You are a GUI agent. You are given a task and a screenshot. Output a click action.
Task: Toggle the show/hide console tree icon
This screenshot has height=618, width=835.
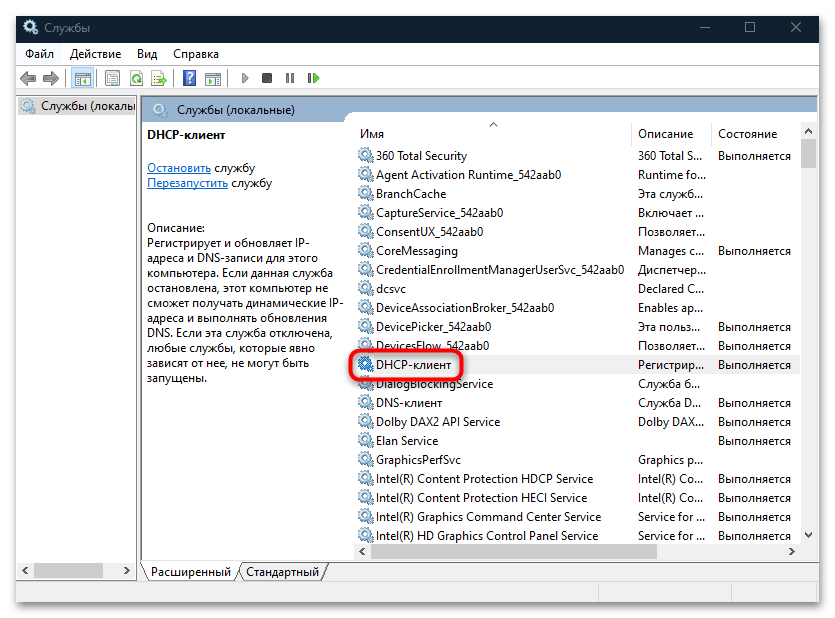[x=83, y=78]
